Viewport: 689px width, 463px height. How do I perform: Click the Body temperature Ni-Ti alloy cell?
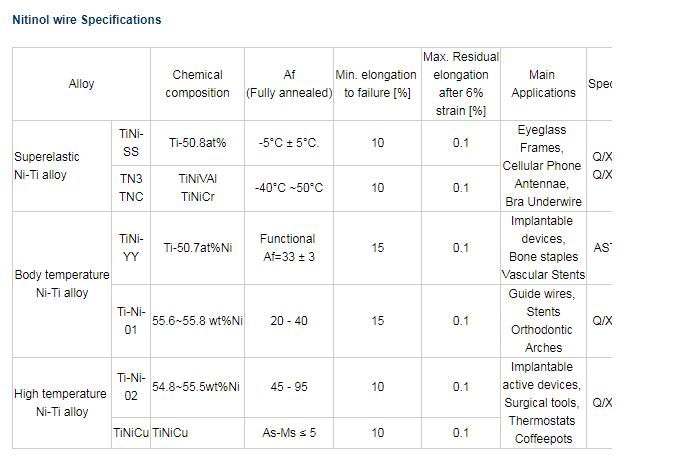click(x=62, y=284)
